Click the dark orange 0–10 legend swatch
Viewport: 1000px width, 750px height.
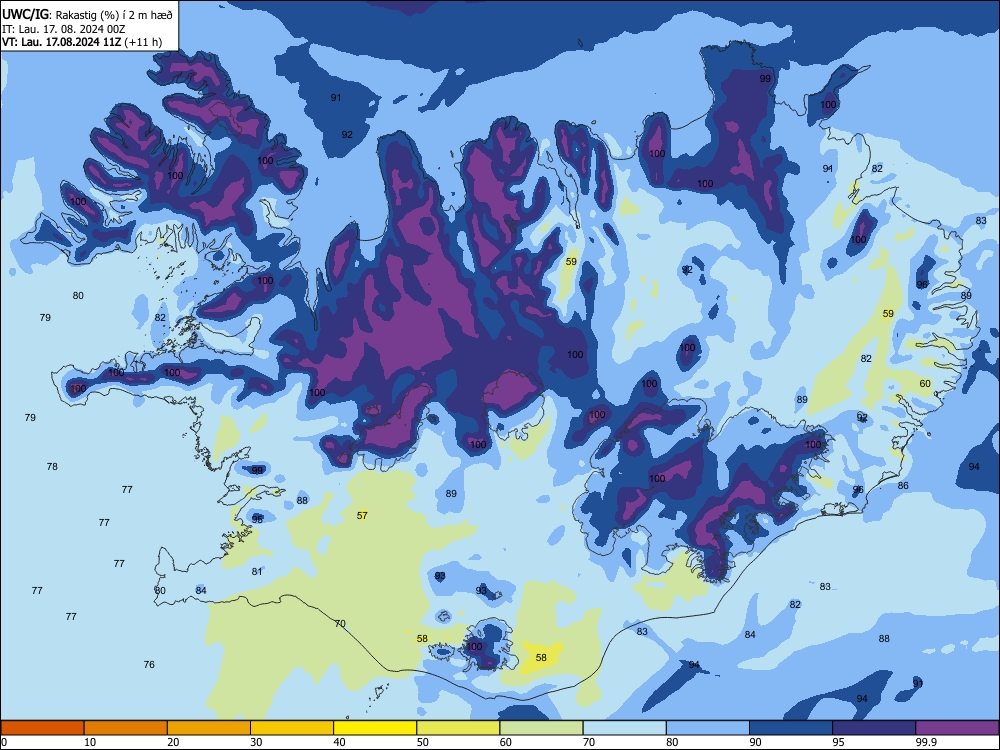coord(42,728)
